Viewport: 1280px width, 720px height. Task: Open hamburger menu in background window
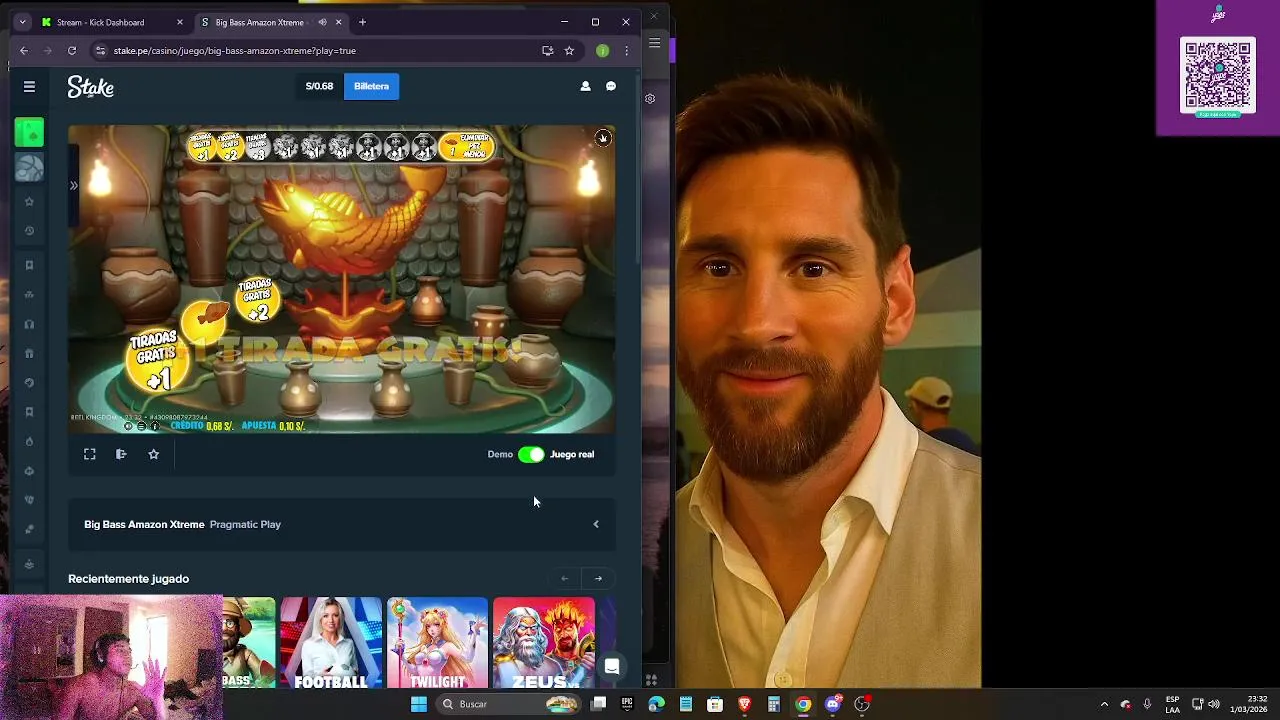654,42
